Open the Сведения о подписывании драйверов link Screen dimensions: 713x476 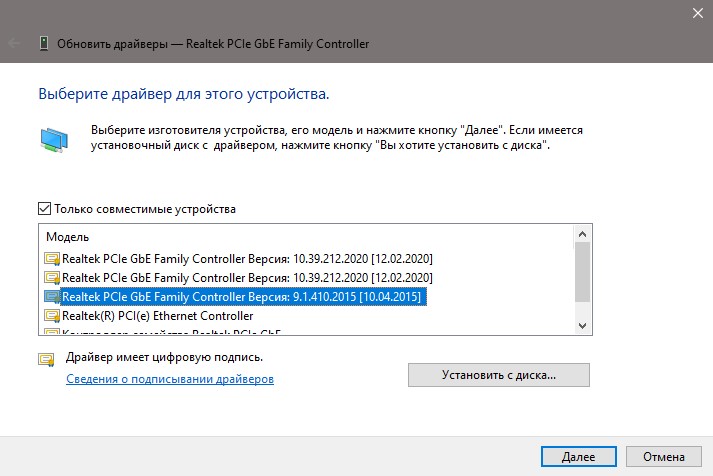(170, 379)
